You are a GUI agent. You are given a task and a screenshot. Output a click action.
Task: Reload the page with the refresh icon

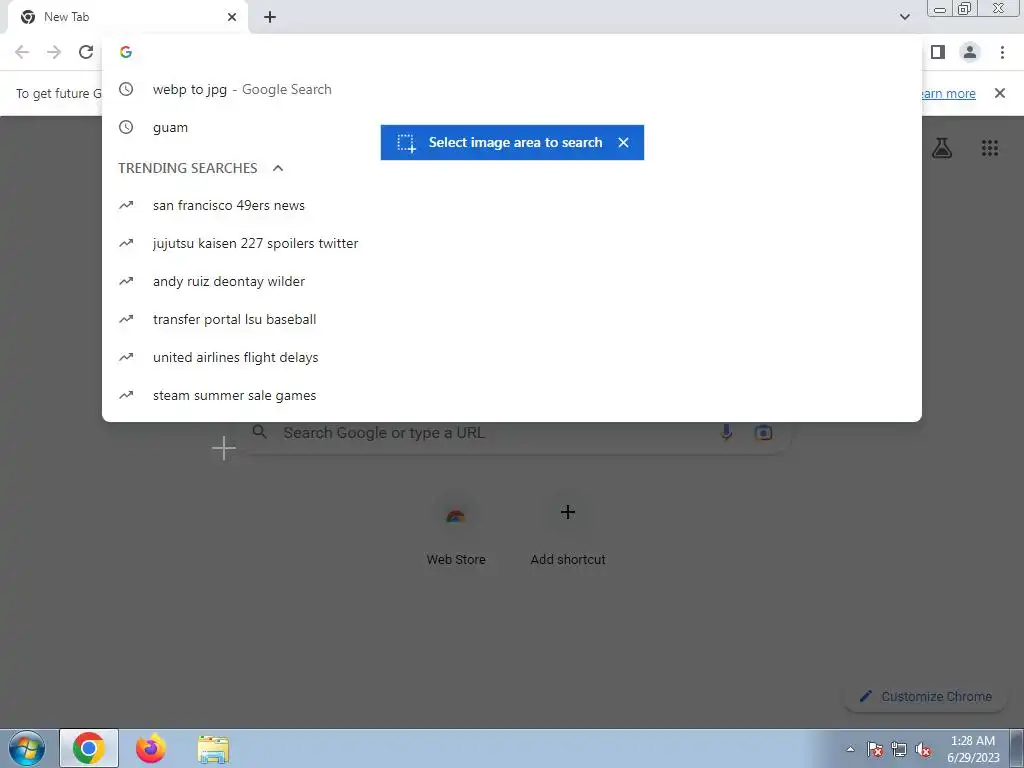tap(86, 52)
